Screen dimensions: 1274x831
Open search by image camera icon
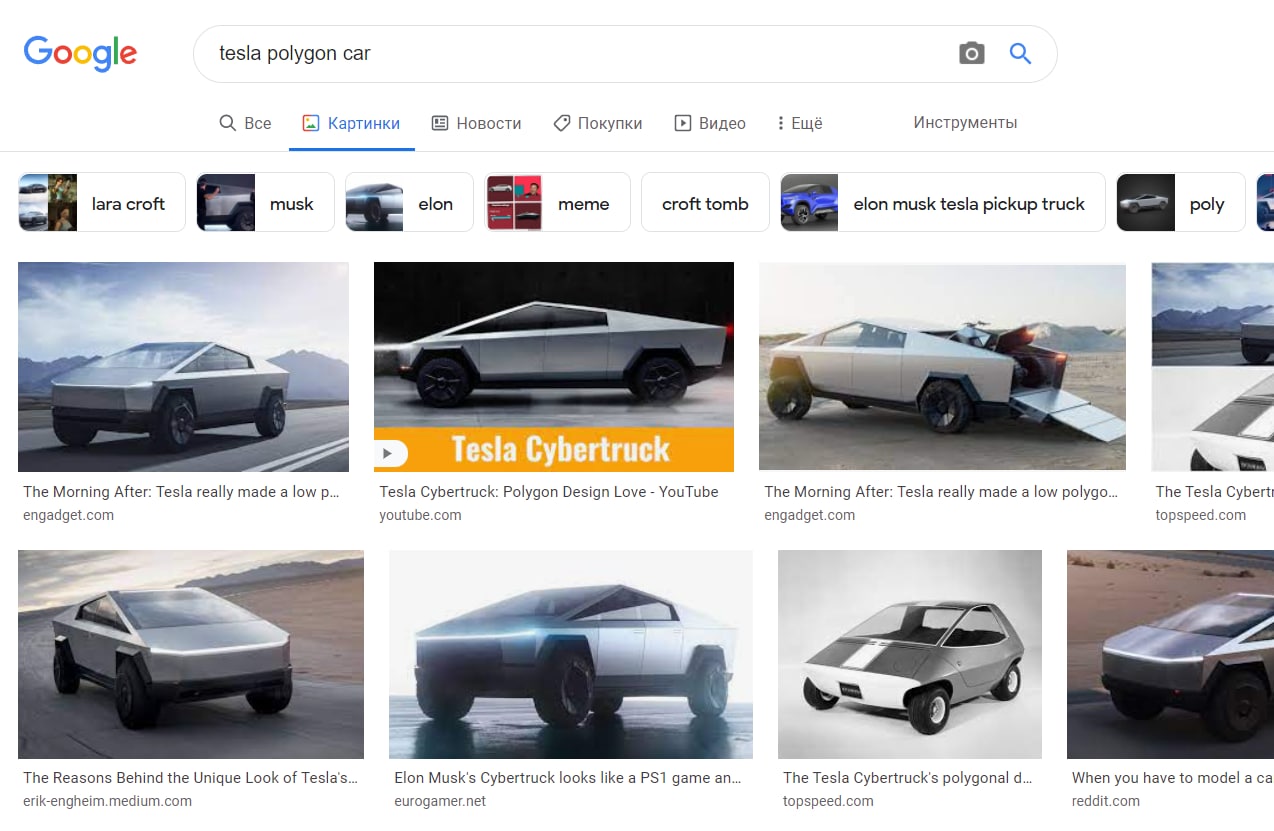[x=971, y=54]
